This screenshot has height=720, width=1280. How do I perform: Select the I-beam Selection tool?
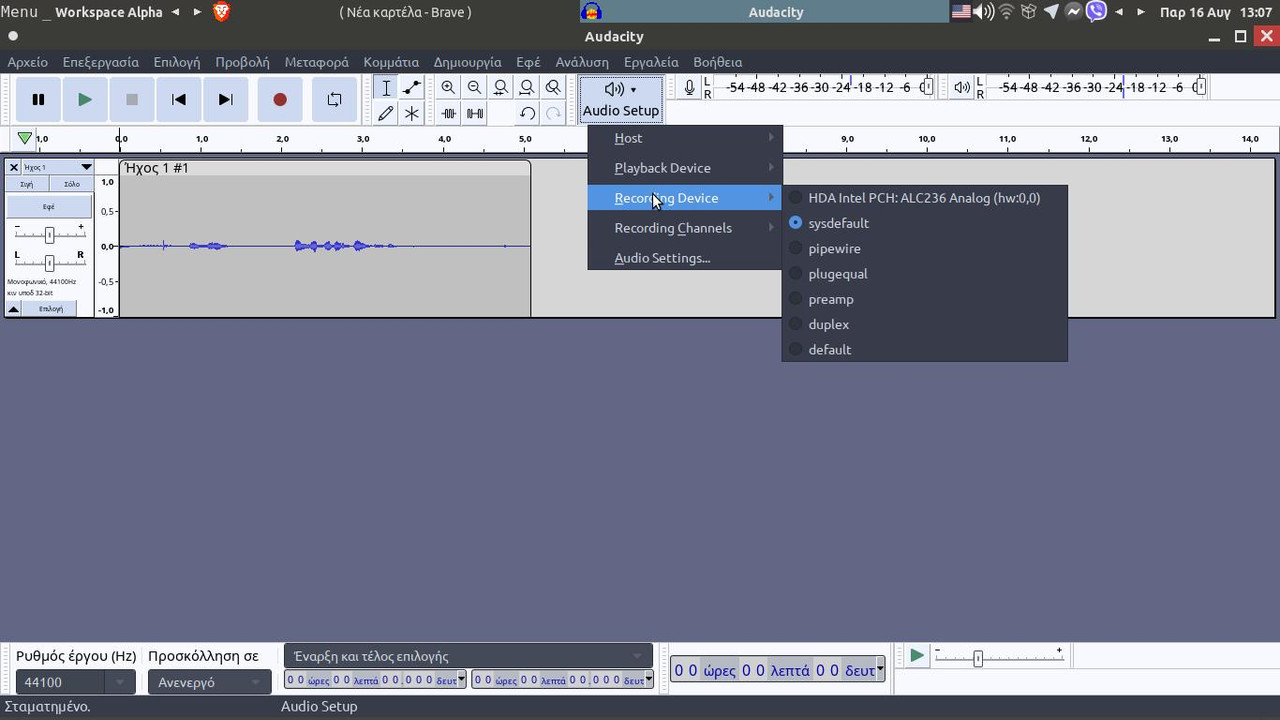click(x=386, y=88)
